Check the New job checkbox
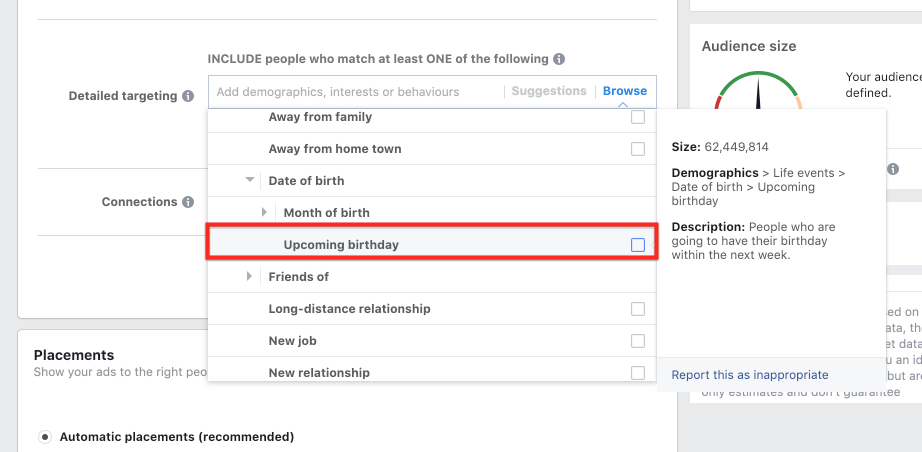922x452 pixels. [638, 341]
